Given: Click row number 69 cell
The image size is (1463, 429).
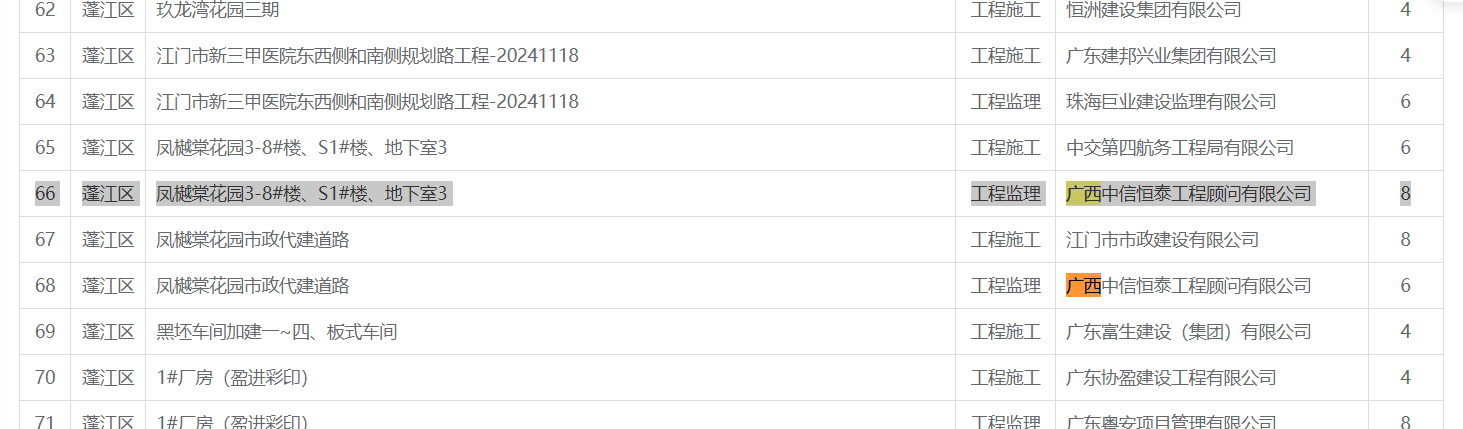Looking at the screenshot, I should tap(45, 332).
